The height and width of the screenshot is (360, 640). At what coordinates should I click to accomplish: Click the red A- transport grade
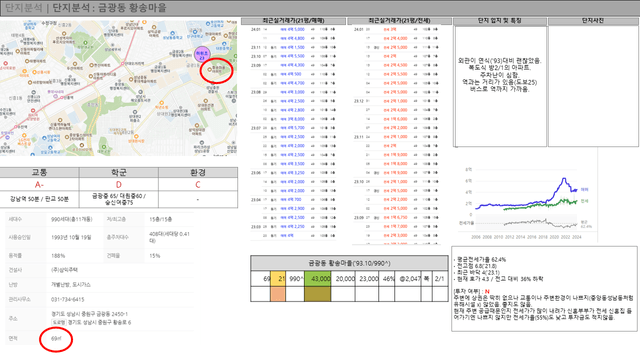39,185
